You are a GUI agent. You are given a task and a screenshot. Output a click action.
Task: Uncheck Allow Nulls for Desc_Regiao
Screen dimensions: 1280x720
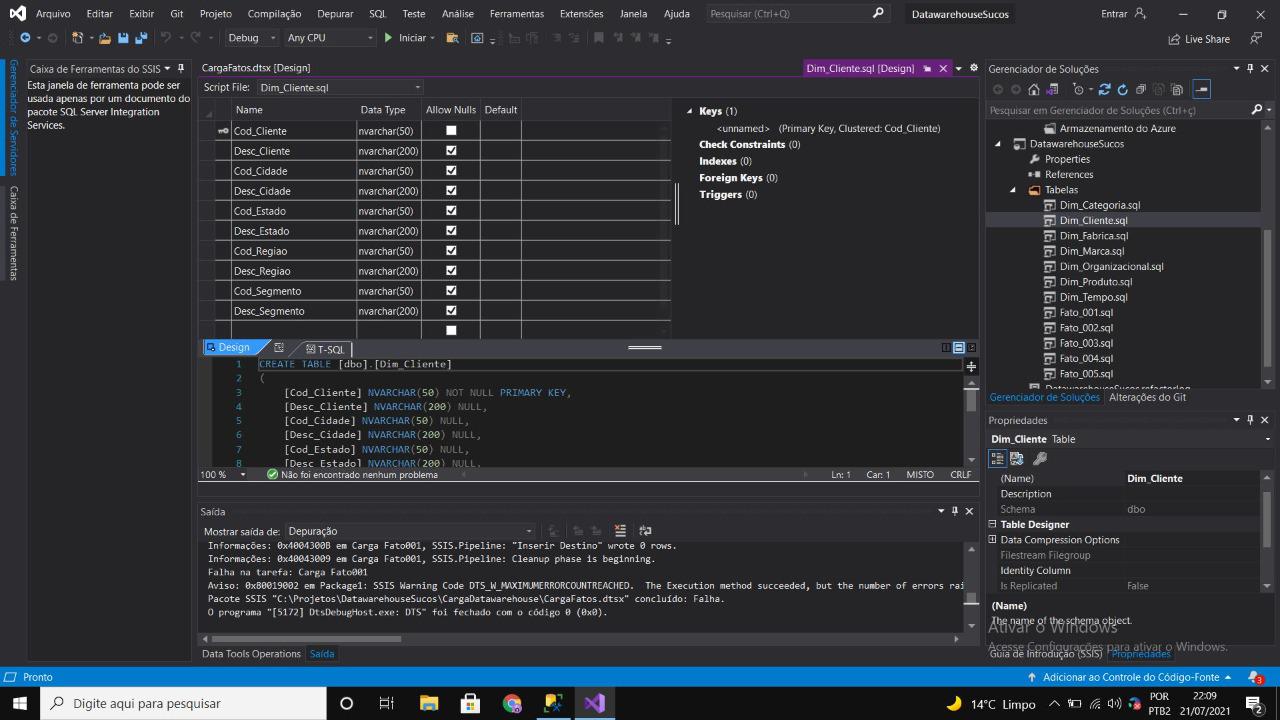tap(451, 270)
